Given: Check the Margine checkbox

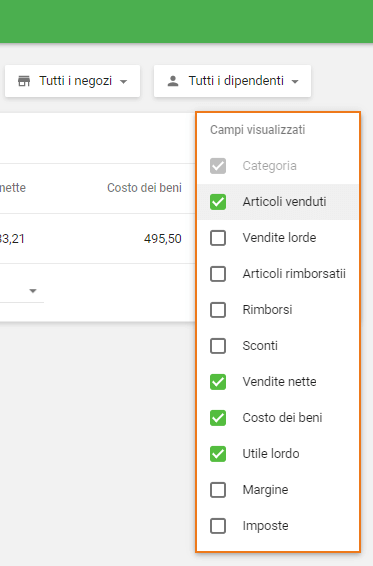Looking at the screenshot, I should tap(218, 490).
